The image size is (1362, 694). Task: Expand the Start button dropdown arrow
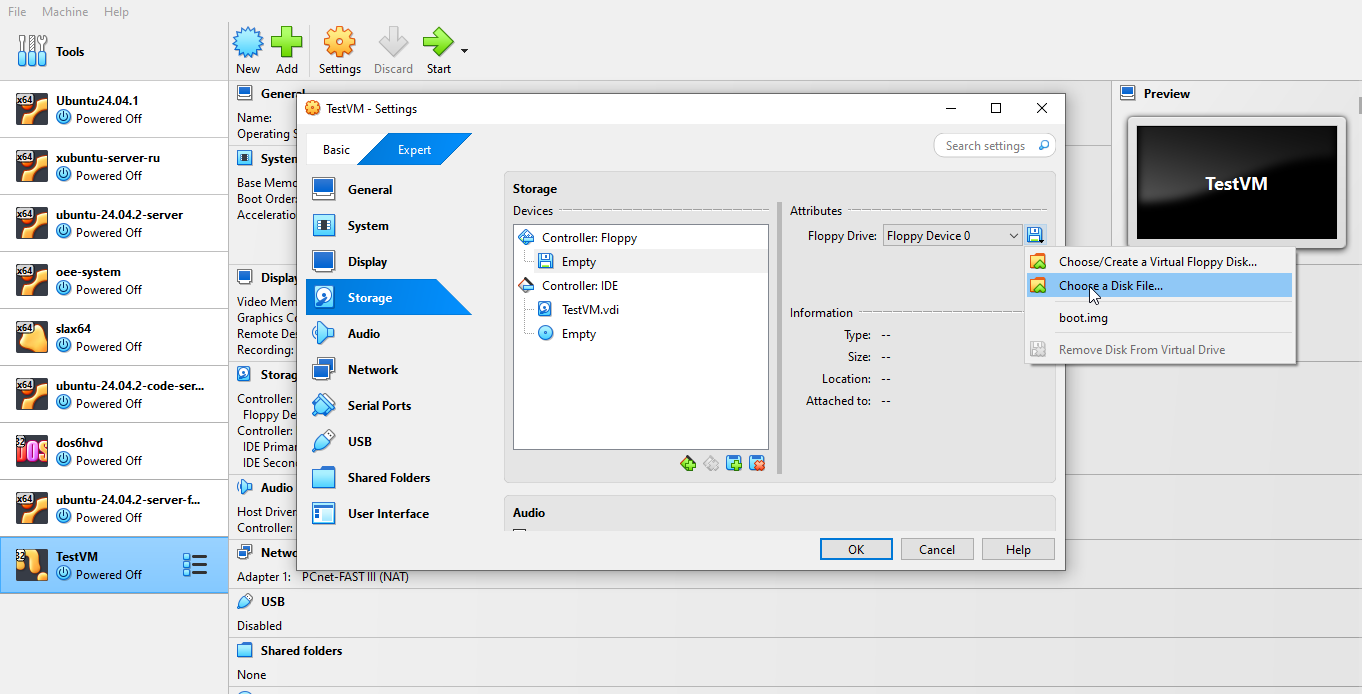click(x=464, y=51)
